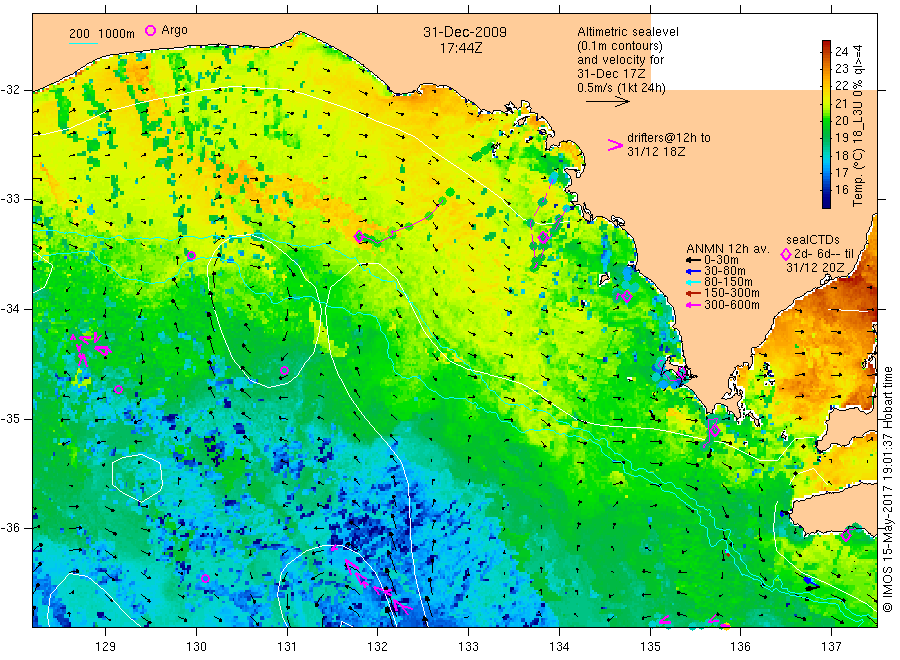Click the -32 latitude axis label
The image size is (900, 660).
click(10, 90)
